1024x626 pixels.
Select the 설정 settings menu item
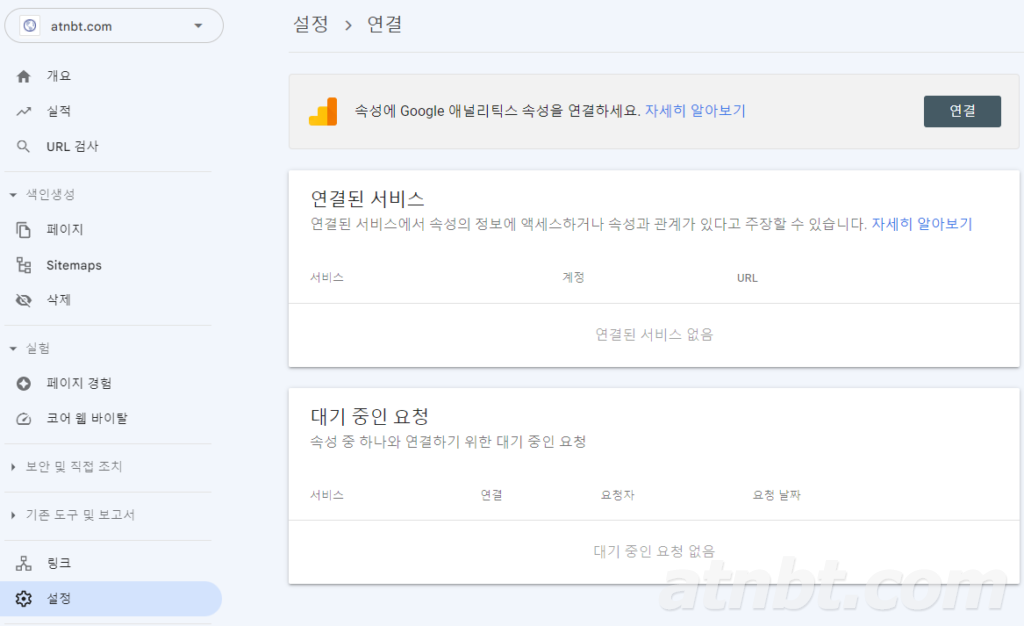(111, 599)
